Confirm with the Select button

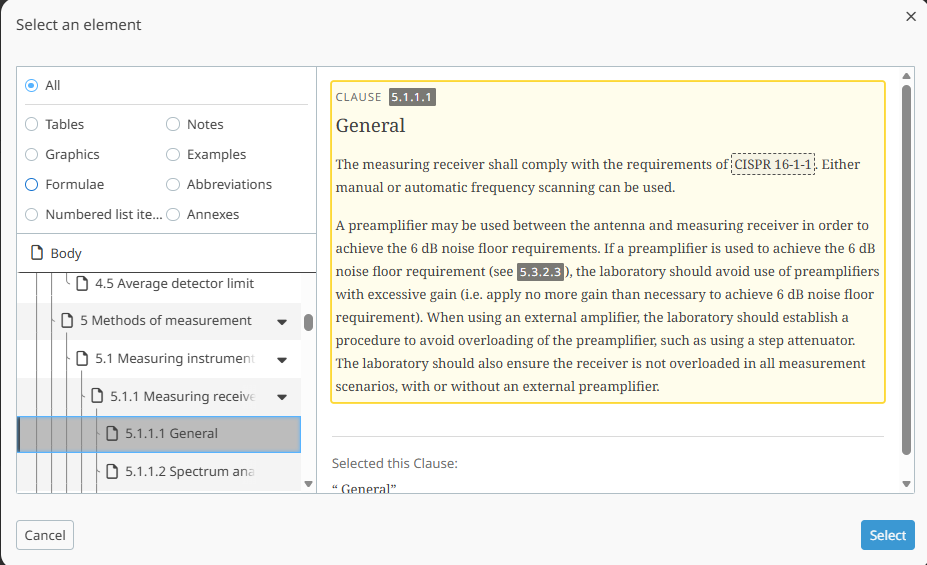click(x=887, y=535)
